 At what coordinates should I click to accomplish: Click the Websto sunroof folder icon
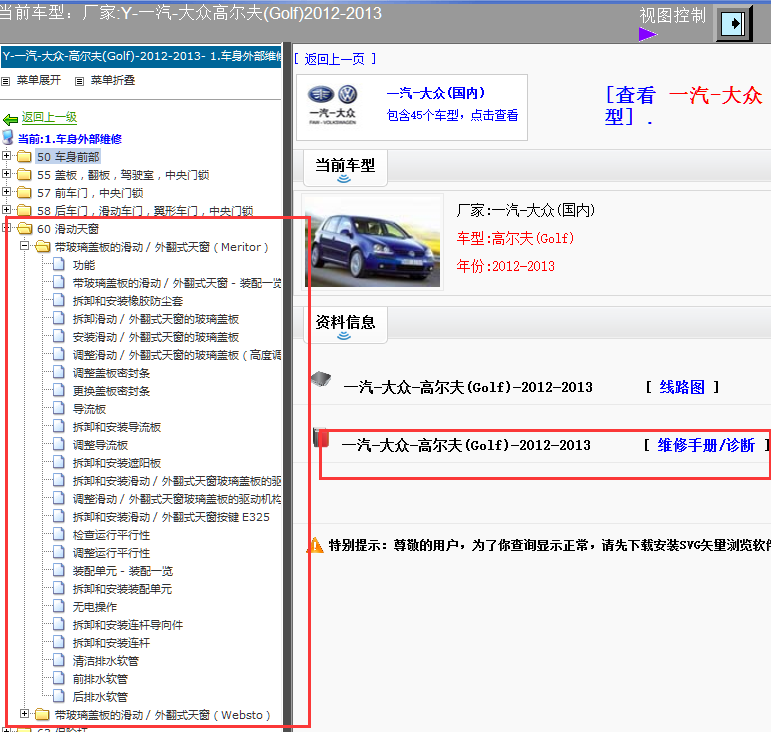[42, 714]
